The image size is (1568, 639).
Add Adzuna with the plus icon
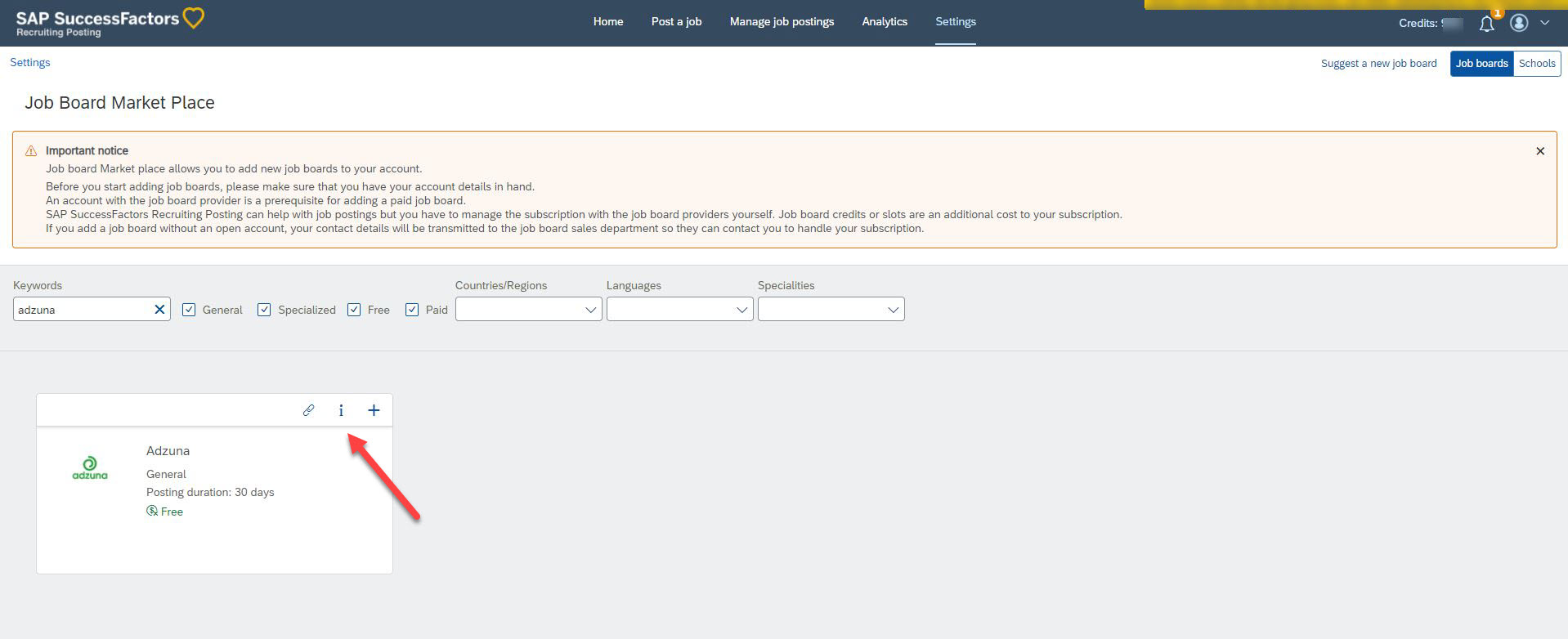(374, 410)
